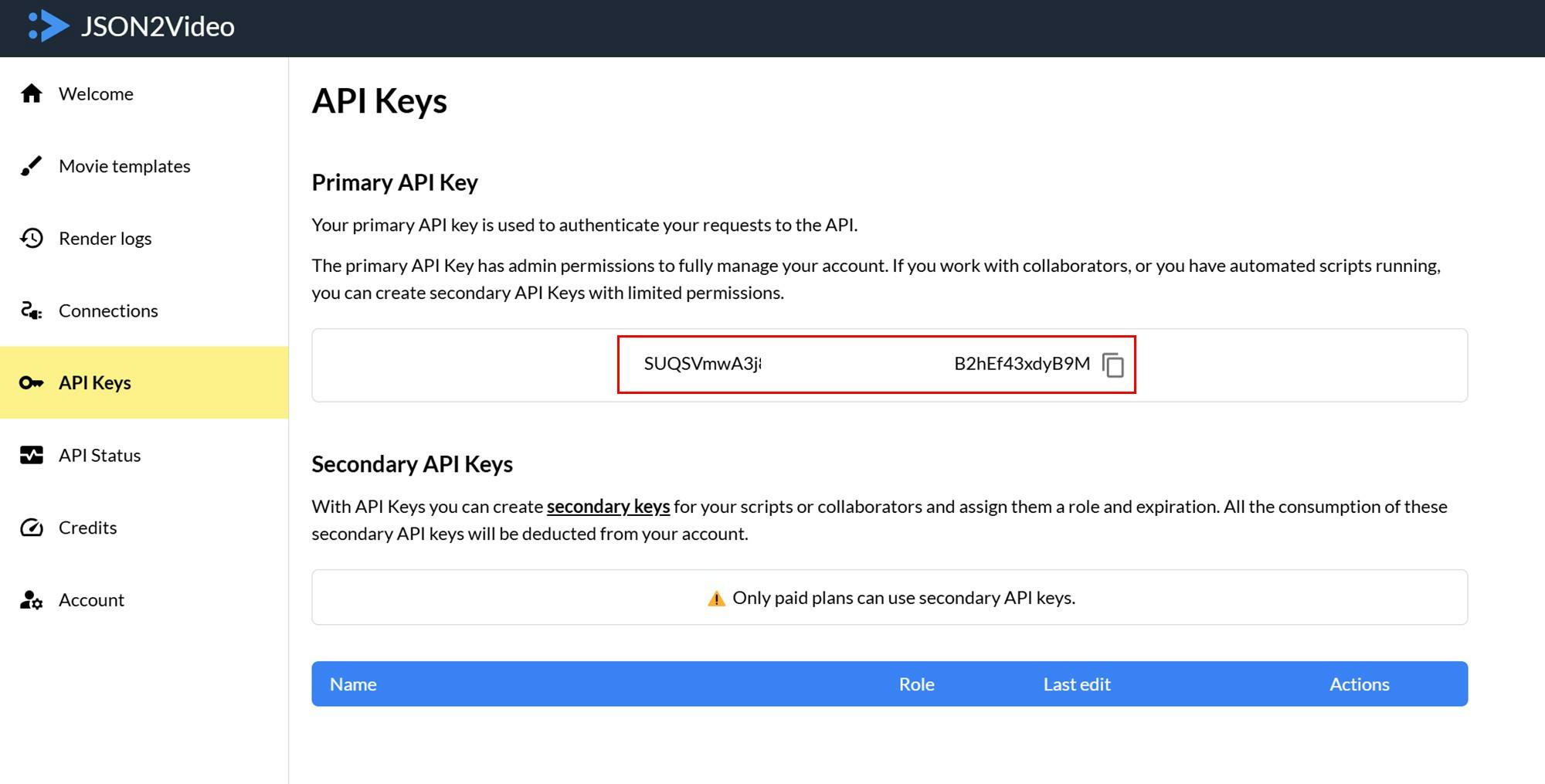1545x784 pixels.
Task: Click the "Only paid plans" notice text
Action: 903,598
